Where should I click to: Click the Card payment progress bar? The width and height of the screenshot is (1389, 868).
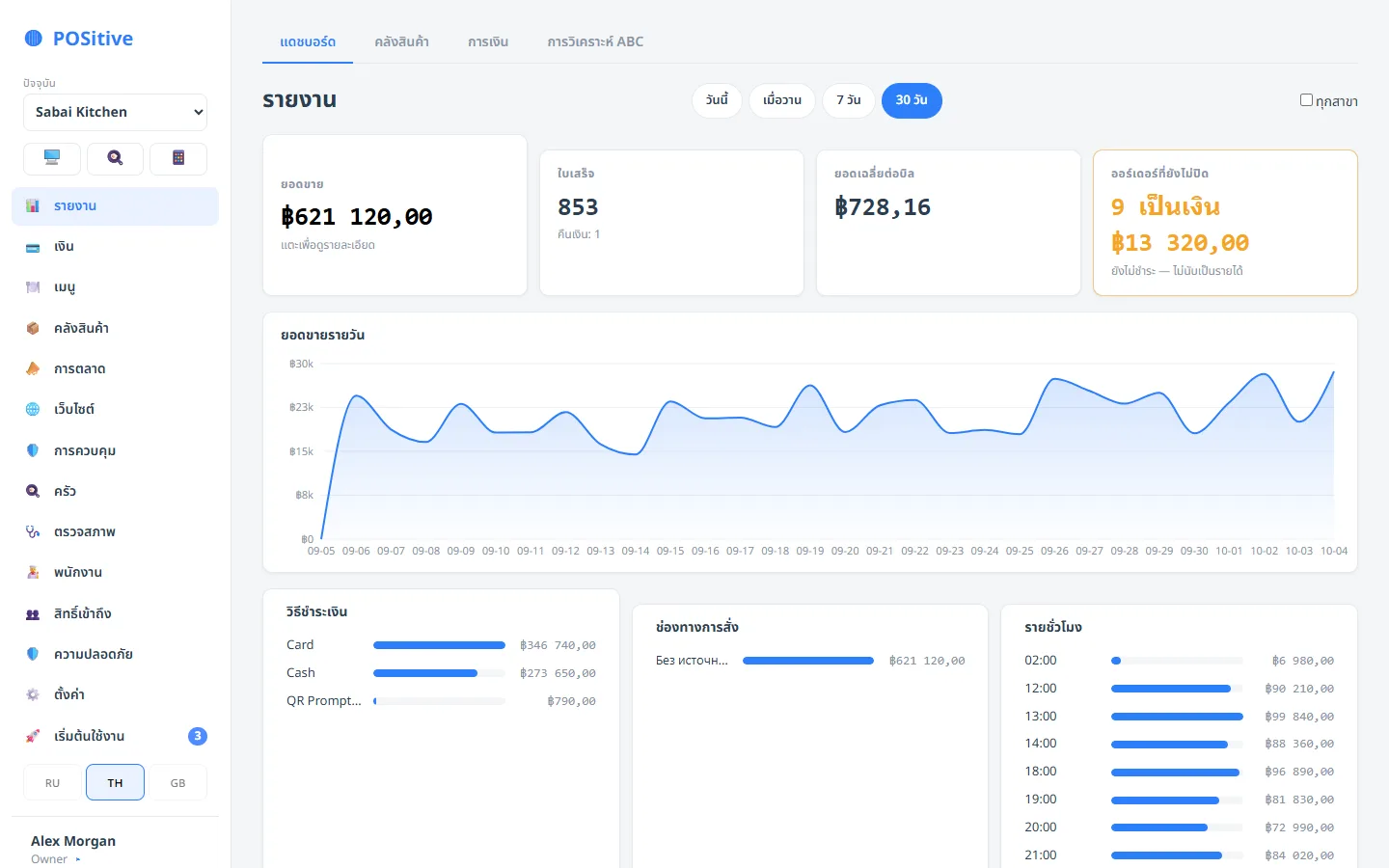(439, 645)
